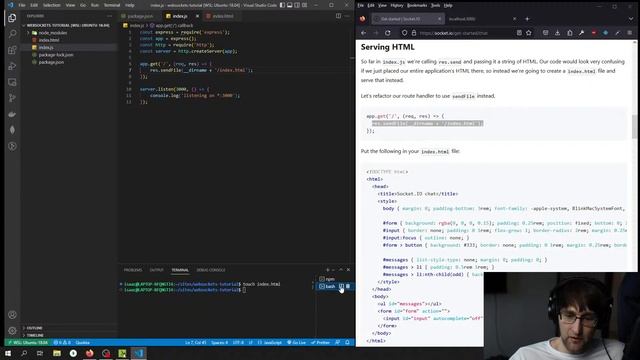Switch to Firefox from the taskbar
Image resolution: width=640 pixels, height=360 pixels.
89,353
